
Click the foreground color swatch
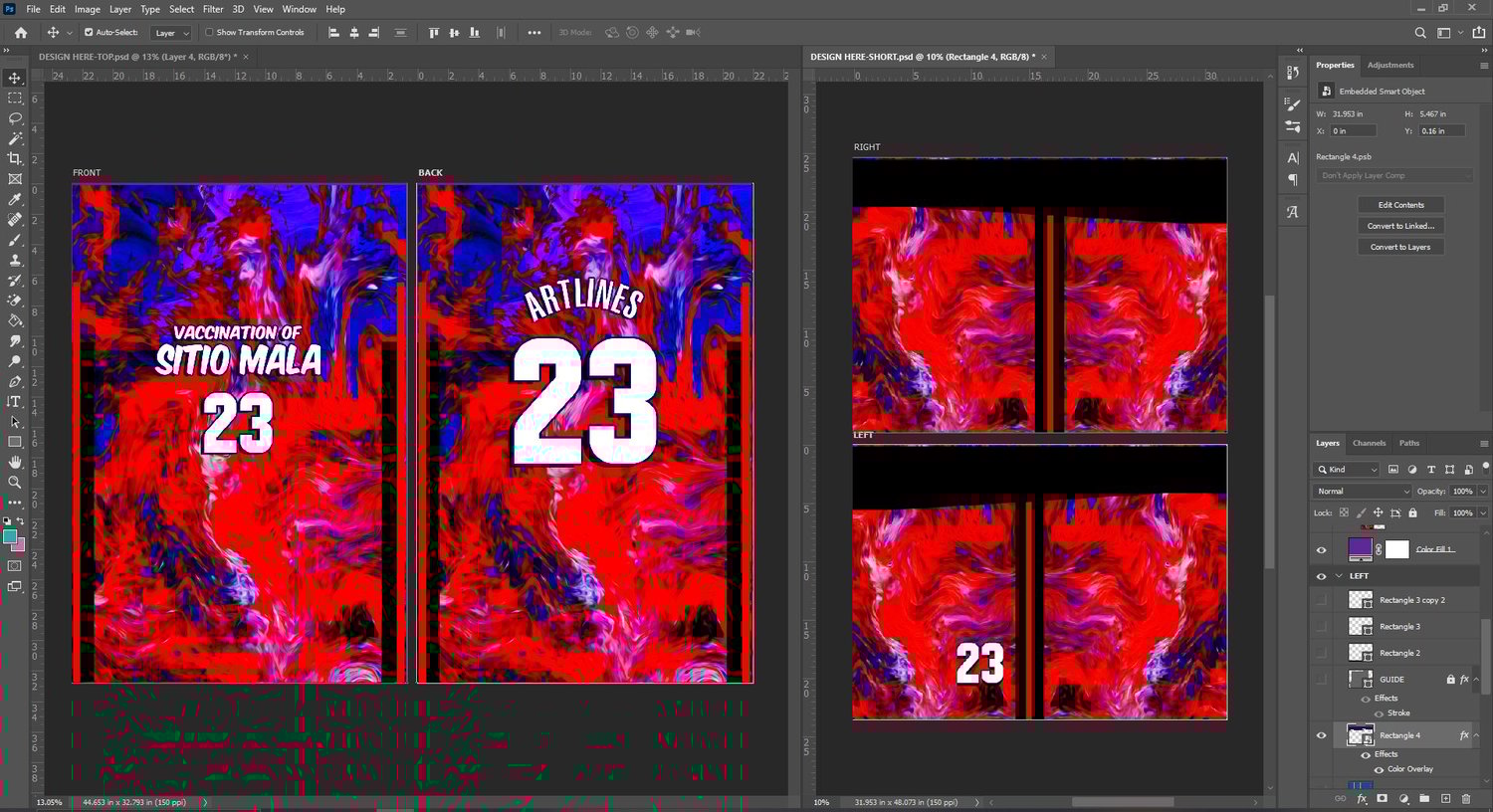(10, 537)
